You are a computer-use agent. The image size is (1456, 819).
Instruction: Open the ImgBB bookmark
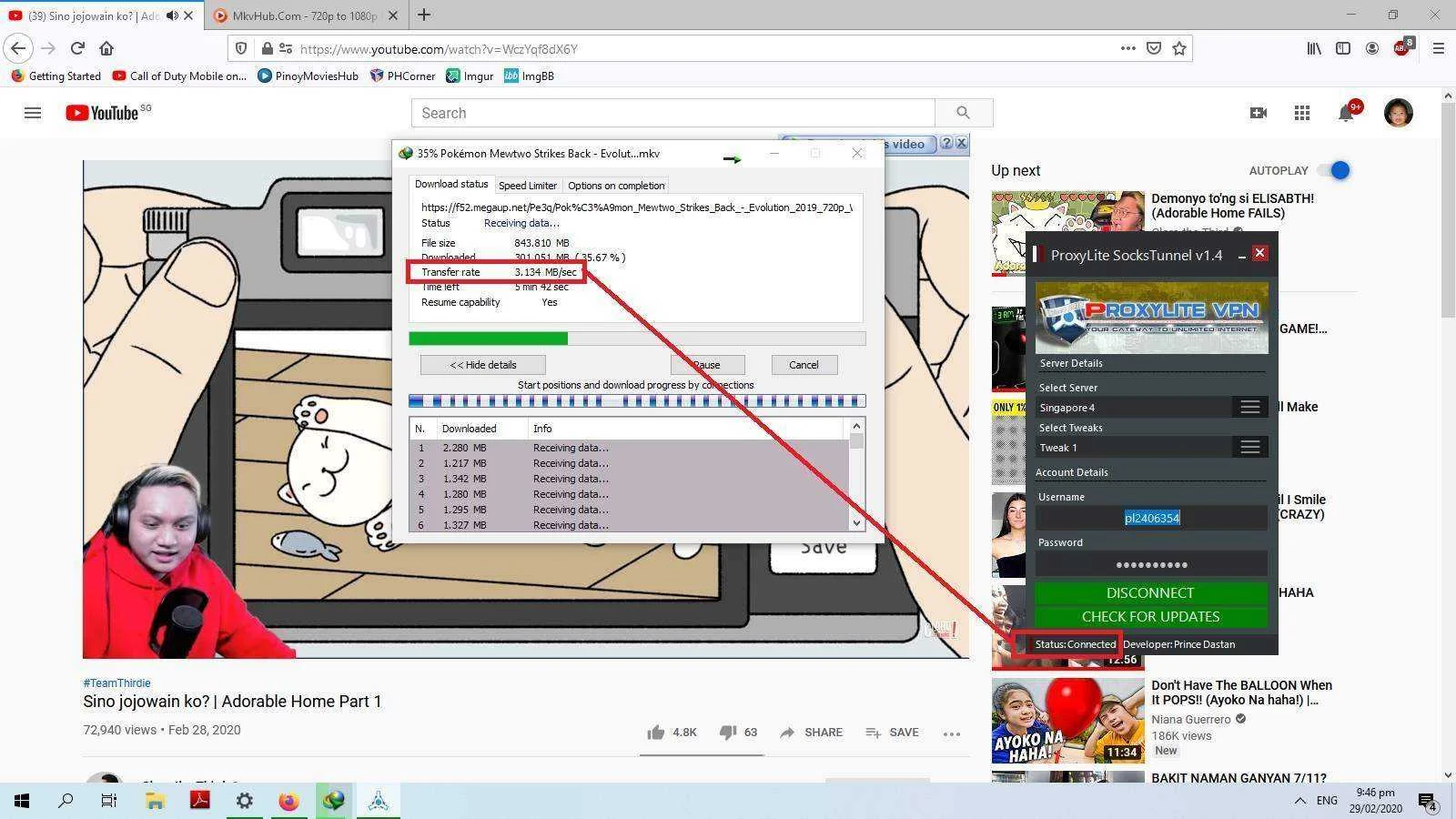(x=530, y=76)
